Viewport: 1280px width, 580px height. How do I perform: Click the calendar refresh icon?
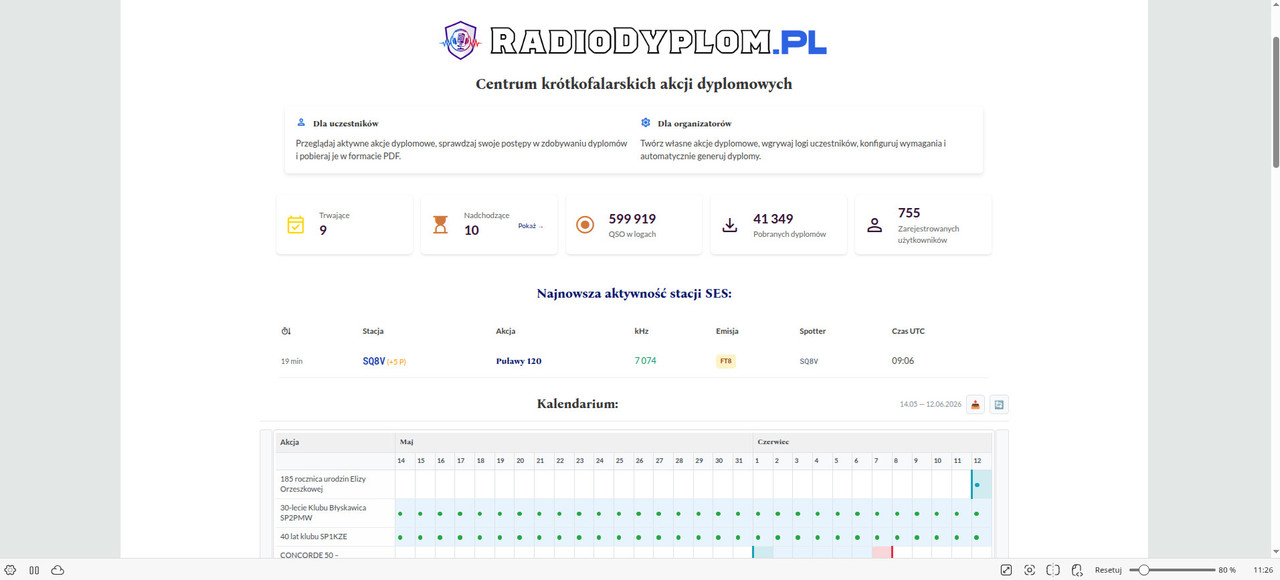click(x=999, y=404)
